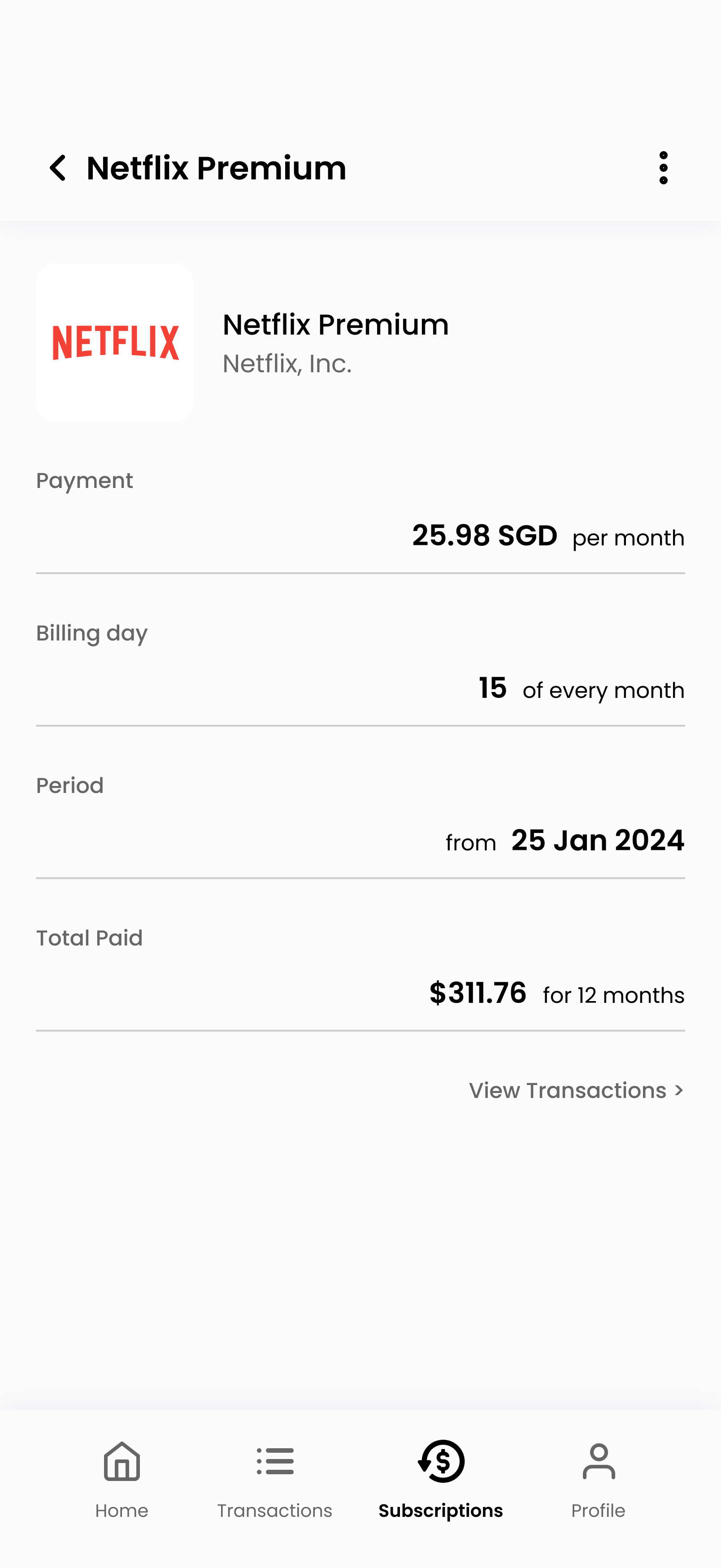Tap the 25.98 SGD payment amount
The height and width of the screenshot is (1568, 721).
tap(484, 536)
